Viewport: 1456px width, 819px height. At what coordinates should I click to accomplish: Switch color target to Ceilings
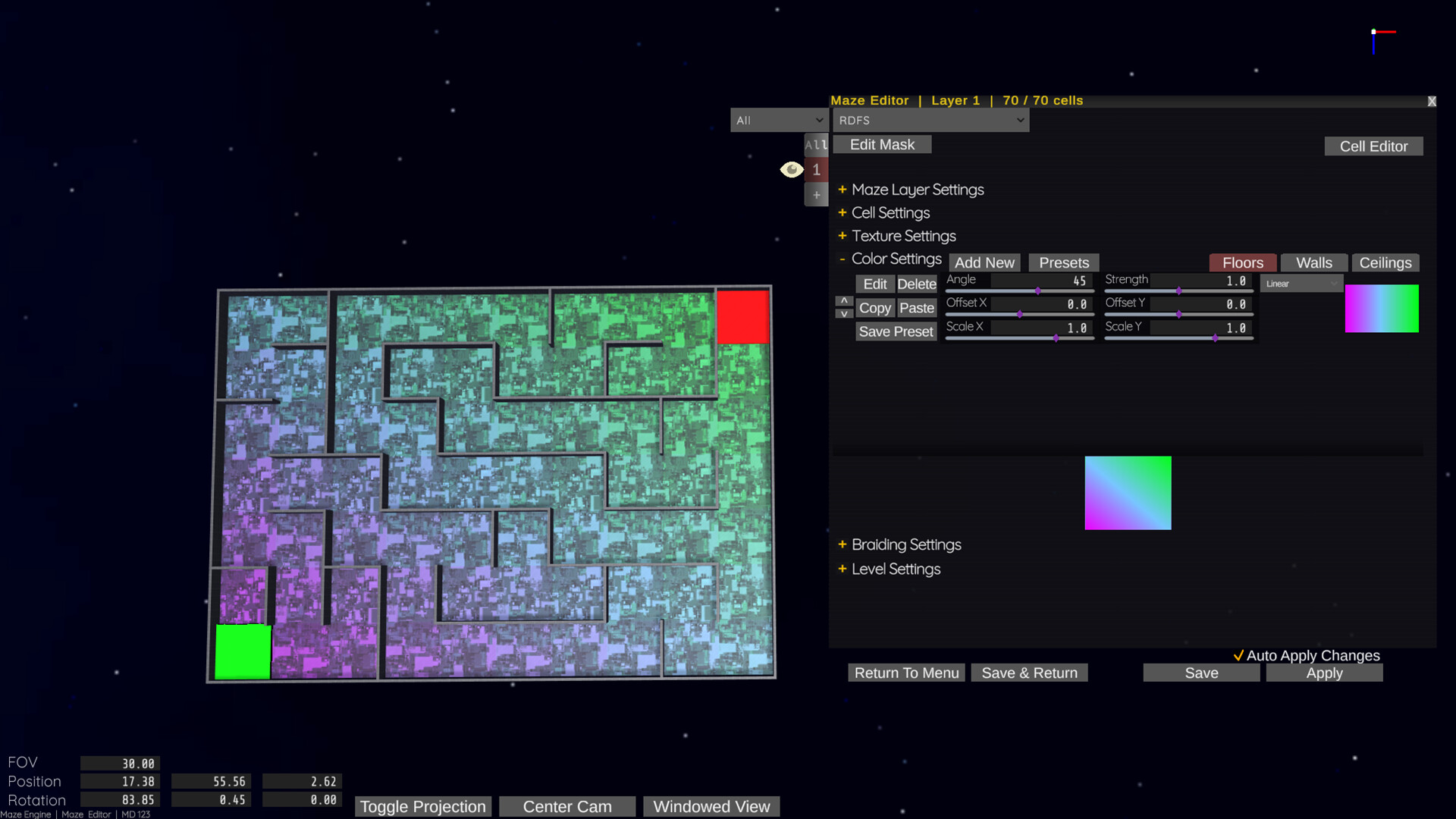pos(1385,262)
